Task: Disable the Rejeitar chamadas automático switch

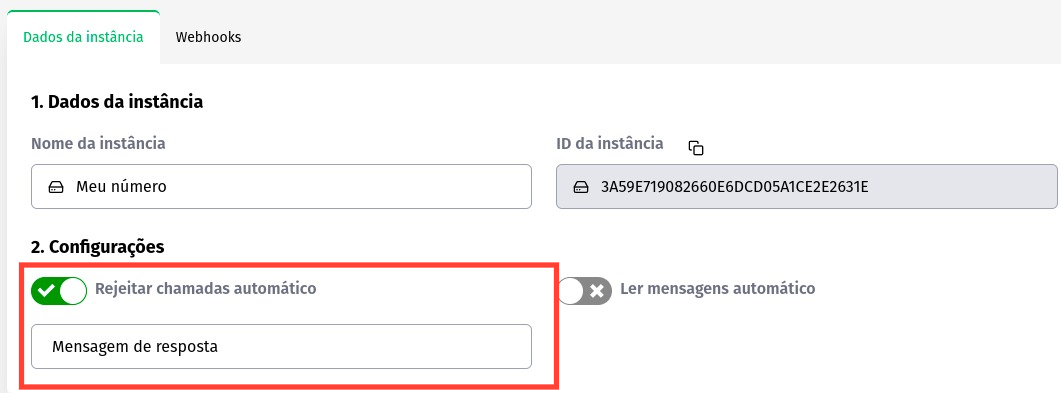Action: 59,291
